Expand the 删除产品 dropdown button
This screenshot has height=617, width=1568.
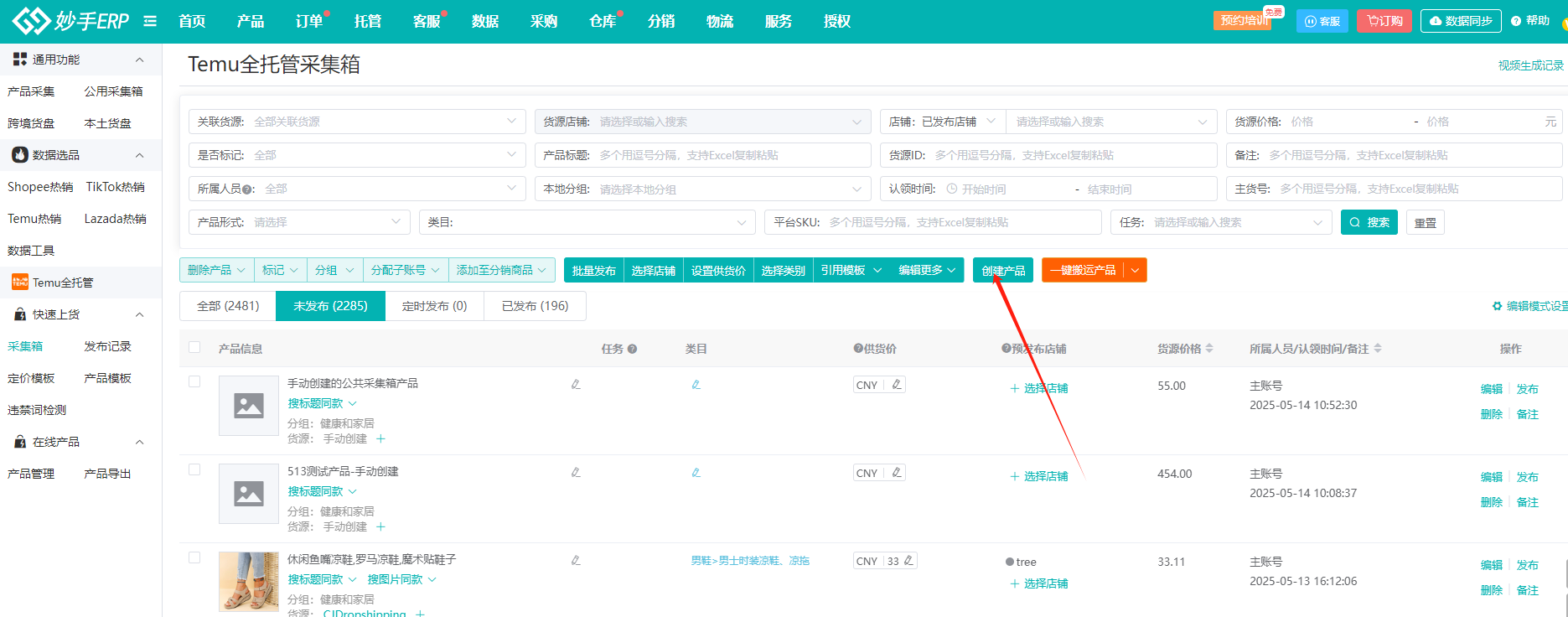(x=217, y=270)
